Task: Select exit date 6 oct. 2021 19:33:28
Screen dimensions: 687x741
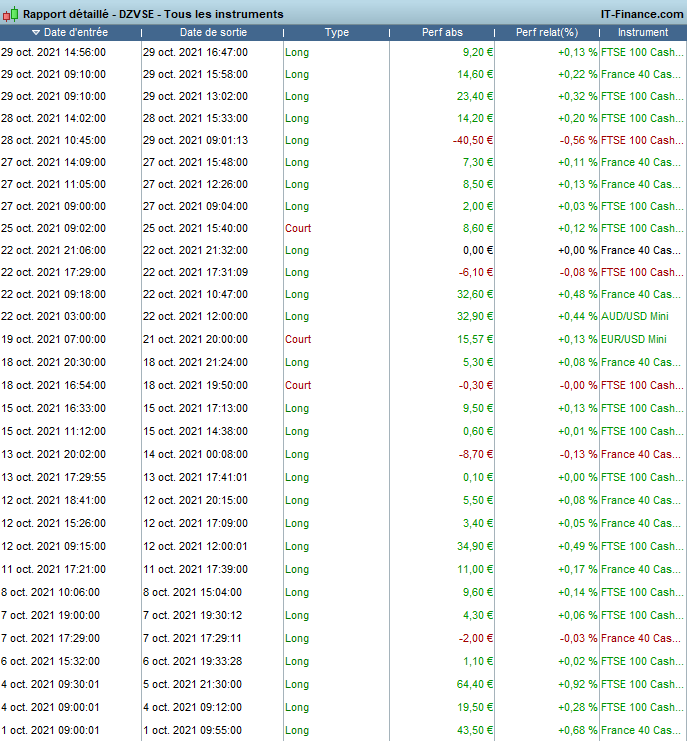Action: [193, 662]
